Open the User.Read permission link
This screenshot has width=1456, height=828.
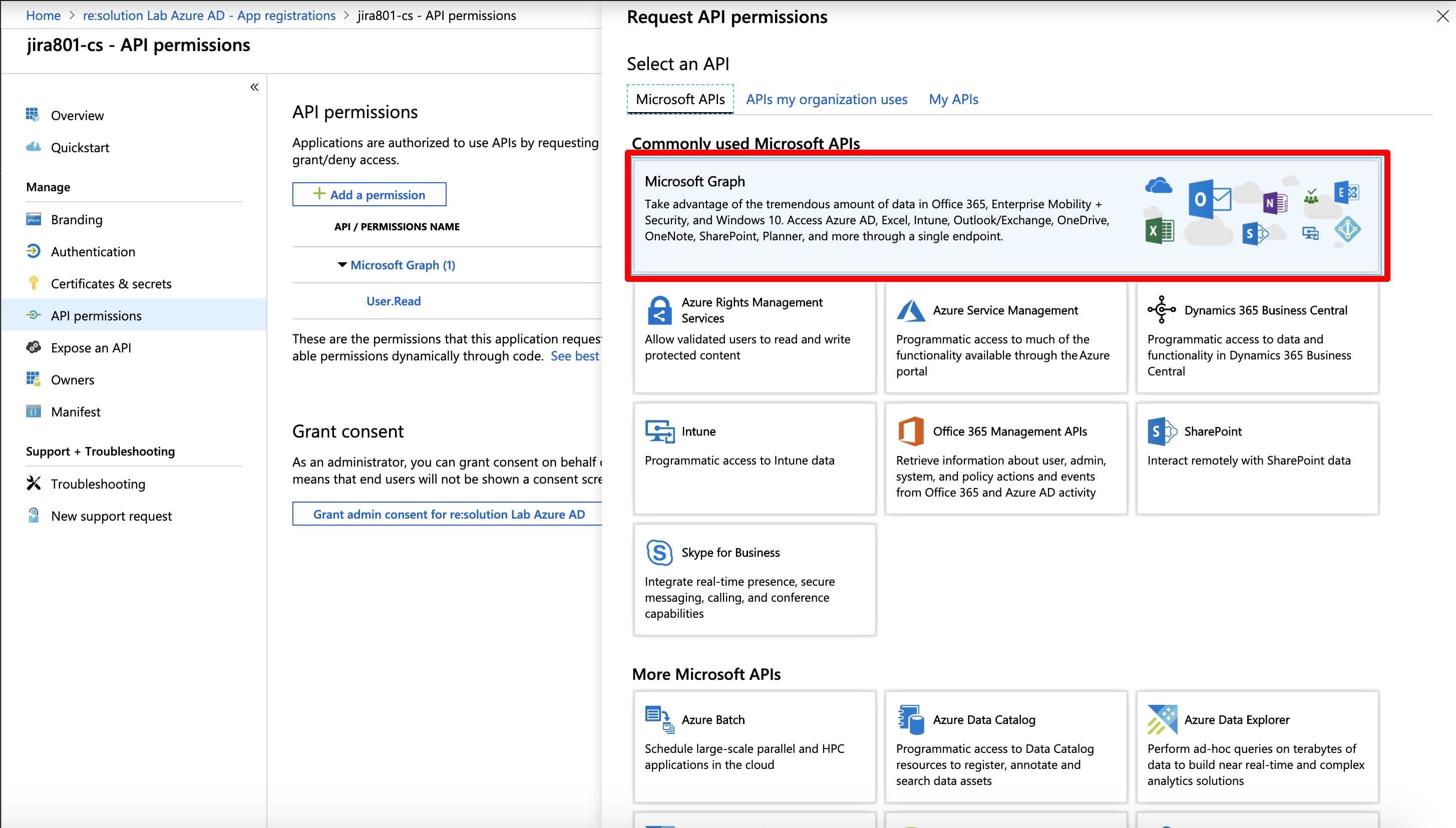pyautogui.click(x=394, y=301)
